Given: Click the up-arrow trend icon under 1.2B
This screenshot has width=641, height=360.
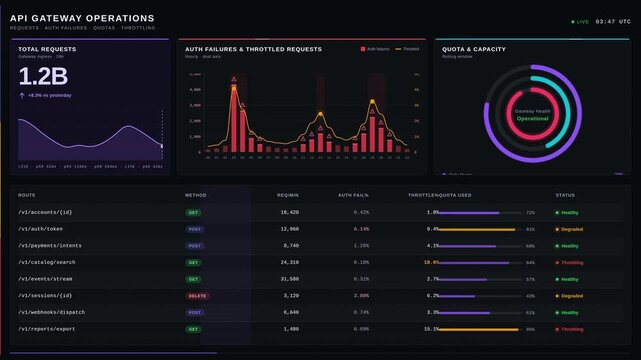Looking at the screenshot, I should click(22, 95).
